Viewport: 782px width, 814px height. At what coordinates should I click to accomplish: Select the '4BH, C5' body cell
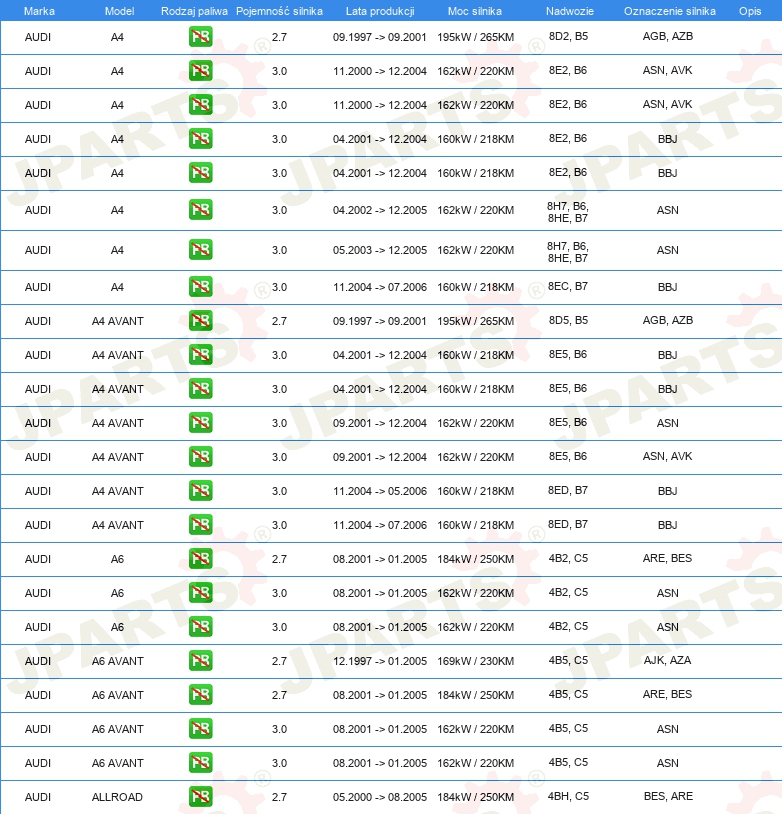(x=568, y=796)
